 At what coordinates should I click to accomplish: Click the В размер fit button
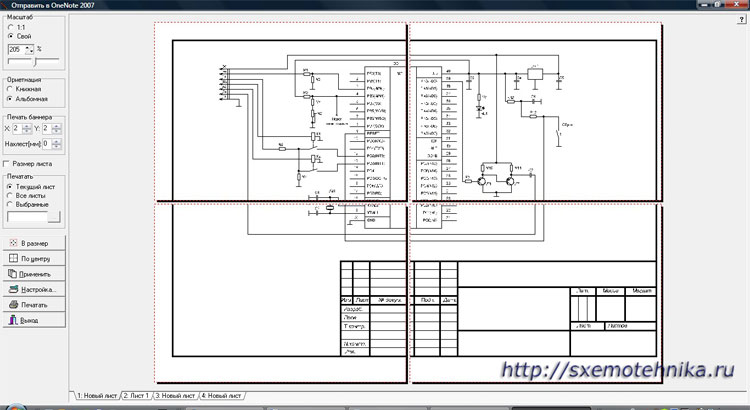(34, 243)
